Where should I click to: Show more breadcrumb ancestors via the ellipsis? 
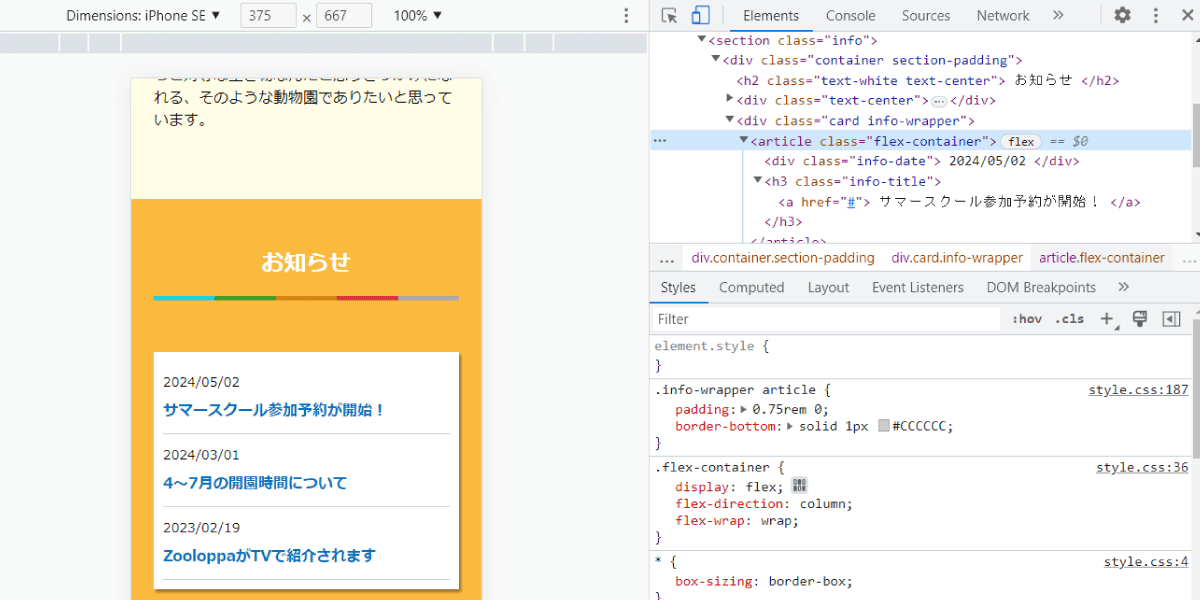[667, 258]
